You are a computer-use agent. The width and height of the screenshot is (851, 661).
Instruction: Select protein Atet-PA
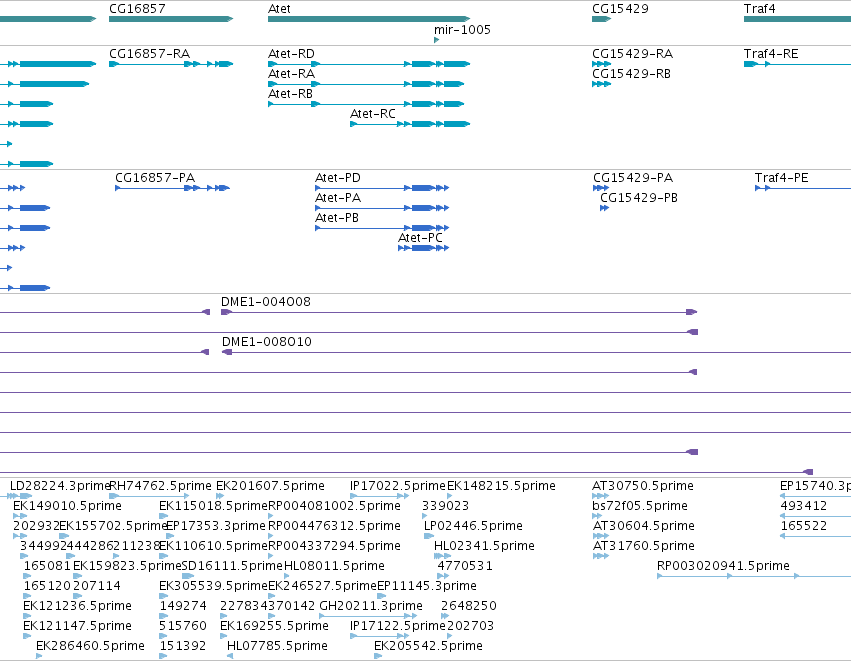382,208
